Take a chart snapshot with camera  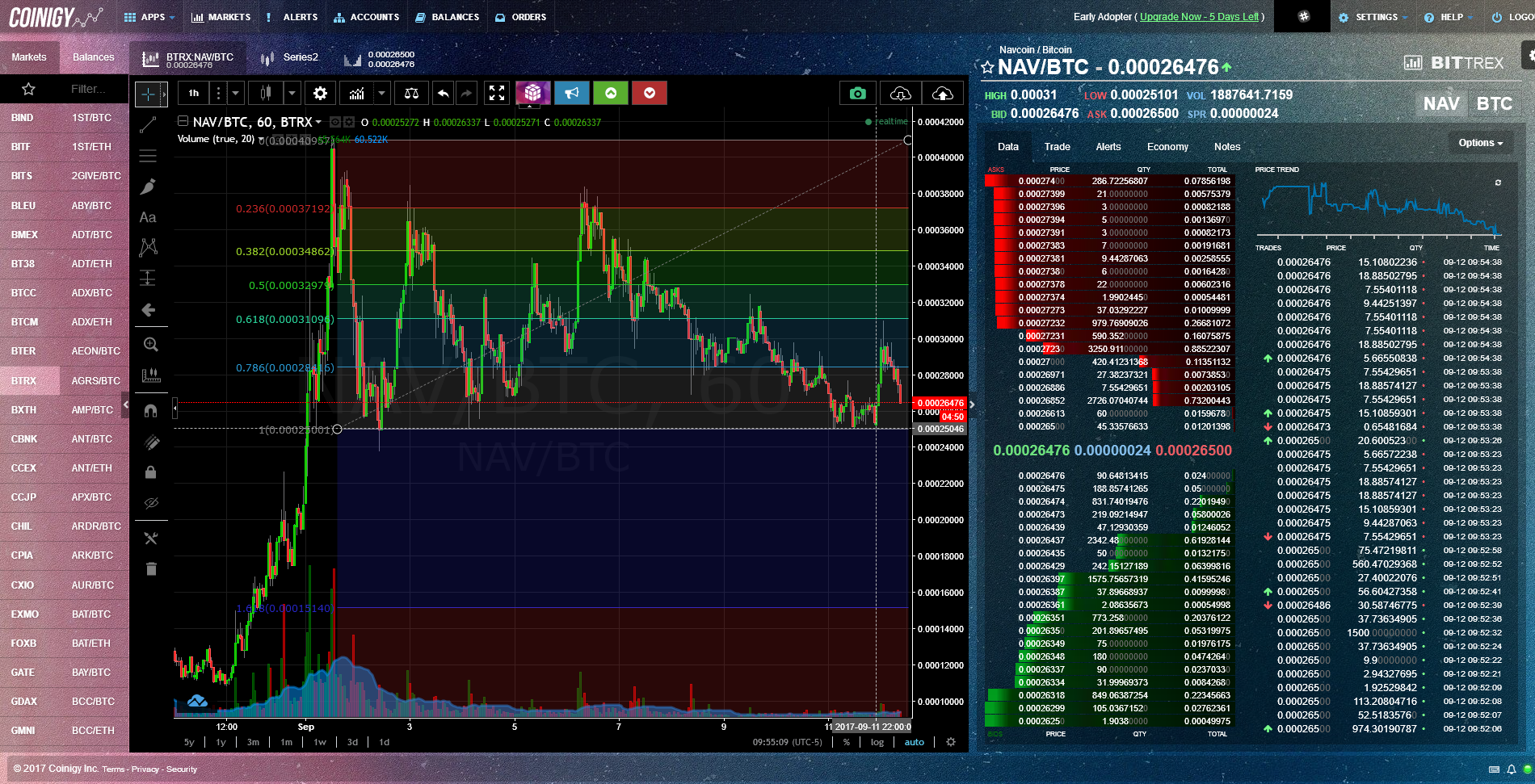pos(858,94)
